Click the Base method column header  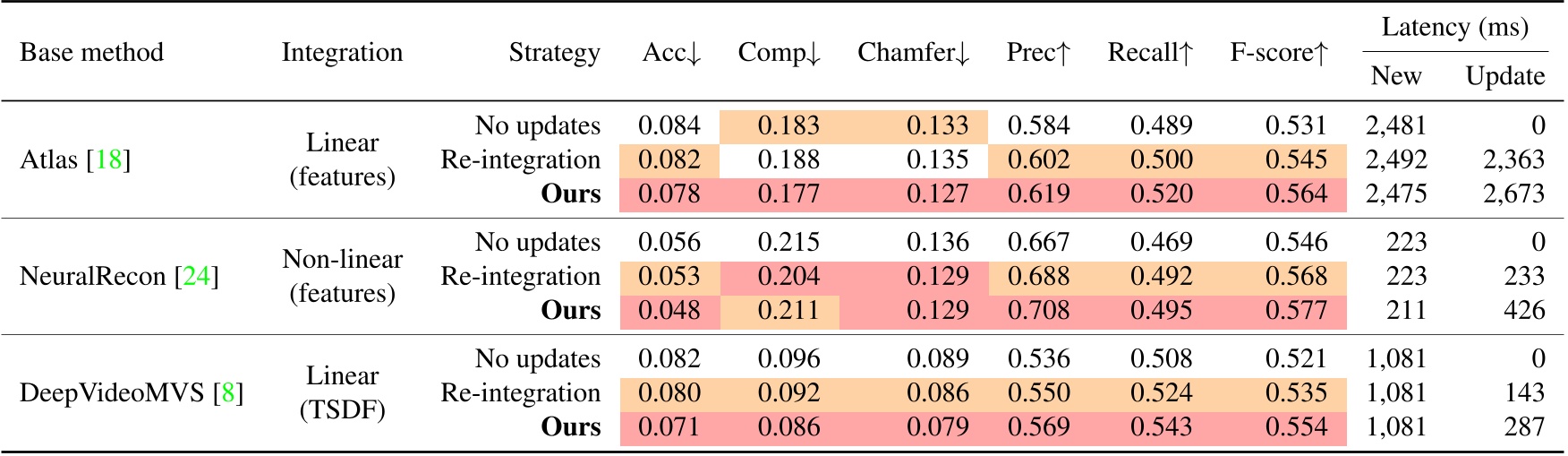click(x=91, y=53)
